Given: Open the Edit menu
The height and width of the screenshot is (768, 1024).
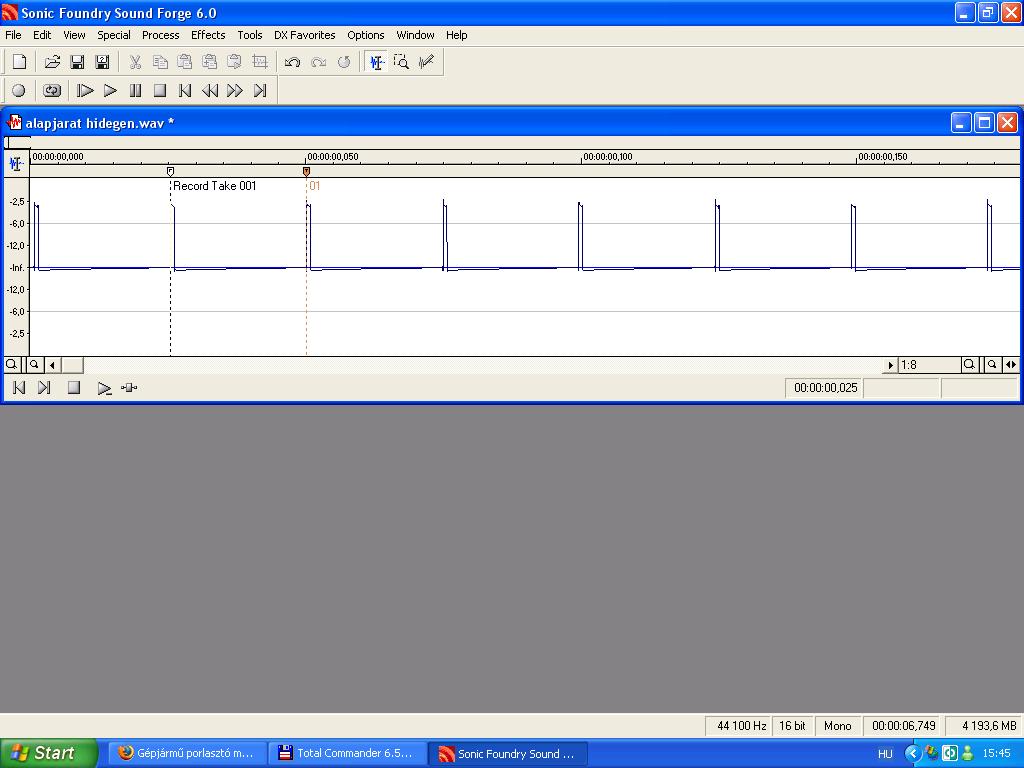Looking at the screenshot, I should pos(42,35).
